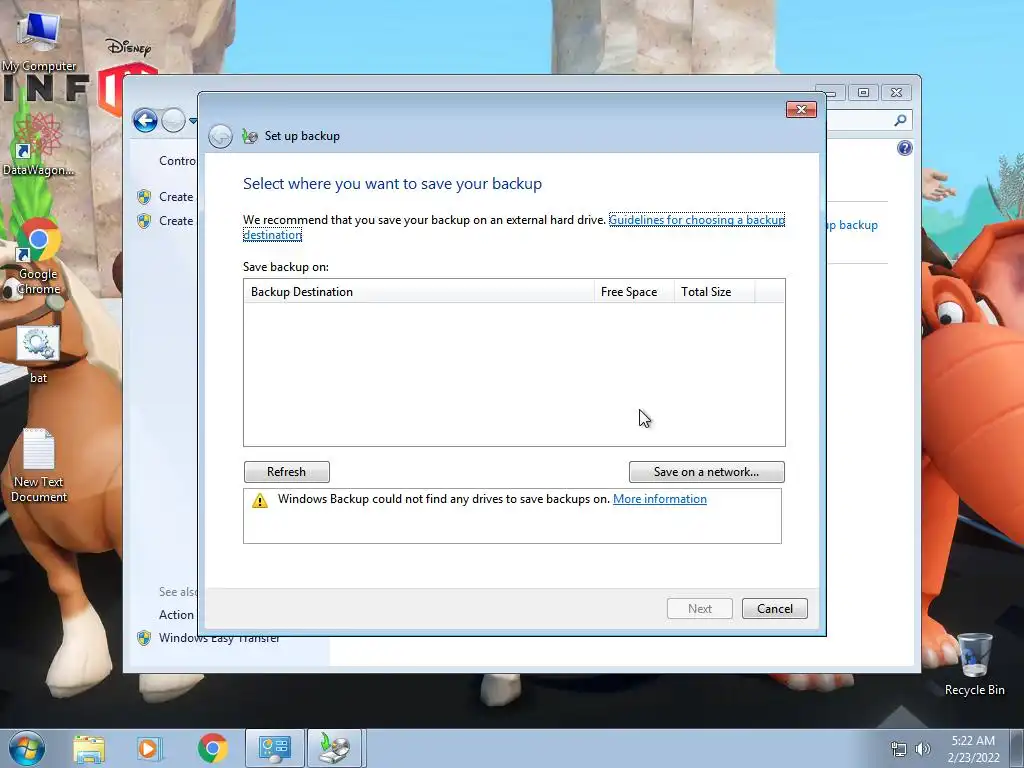Switch to Control Panel taskbar button
This screenshot has width=1024, height=768.
click(274, 748)
